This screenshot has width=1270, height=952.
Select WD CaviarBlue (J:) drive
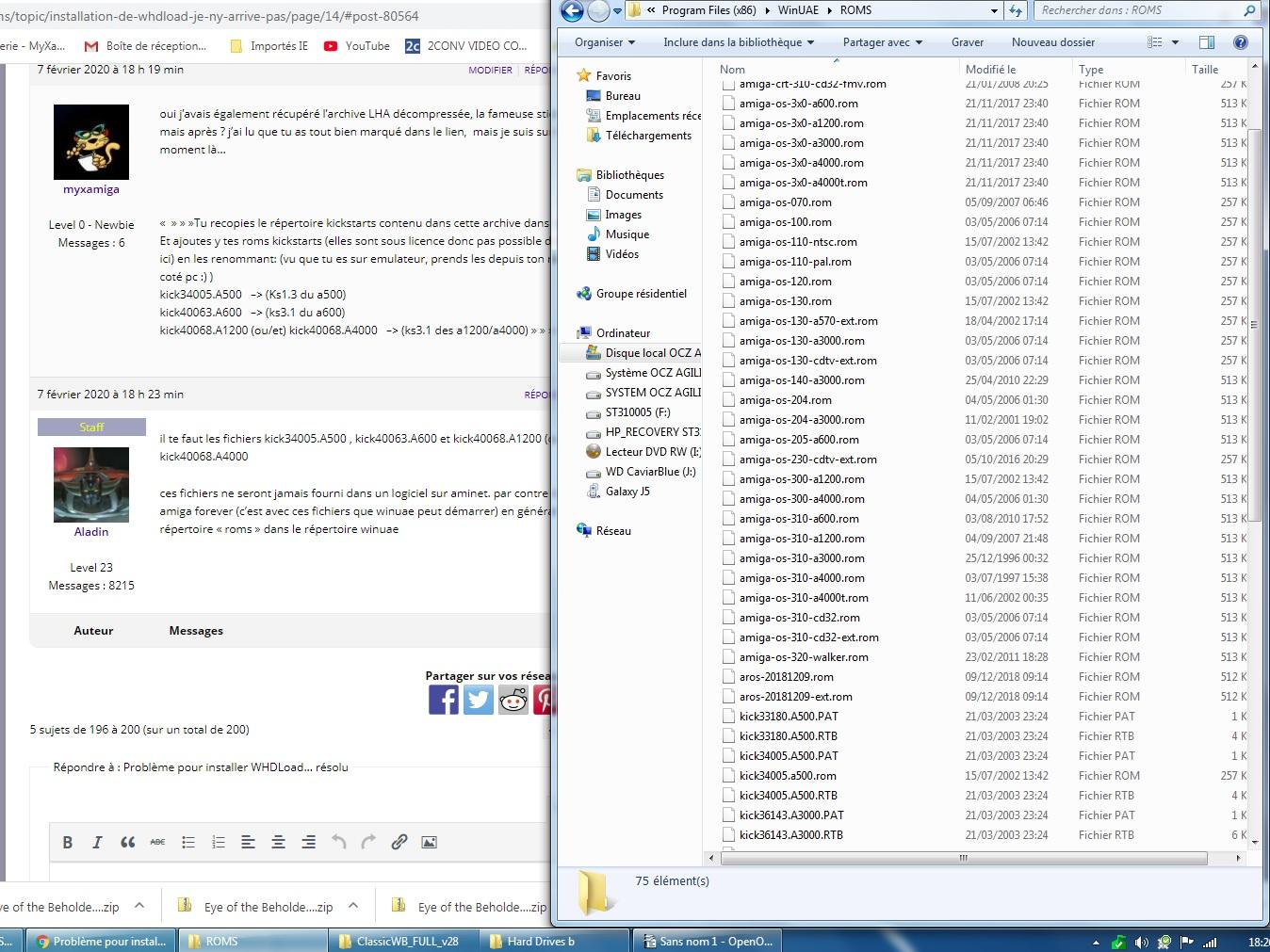tap(650, 472)
